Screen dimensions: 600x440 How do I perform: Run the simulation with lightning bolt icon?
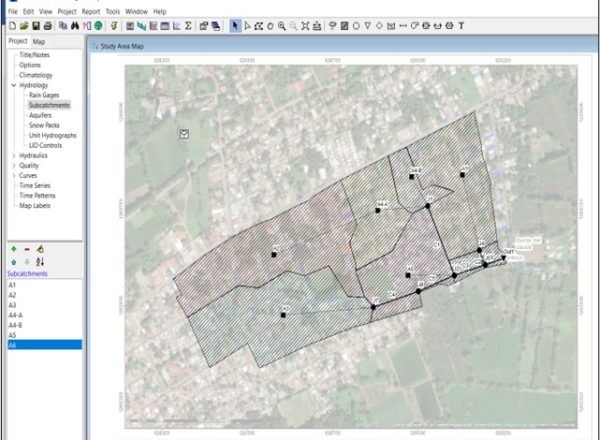(x=113, y=24)
